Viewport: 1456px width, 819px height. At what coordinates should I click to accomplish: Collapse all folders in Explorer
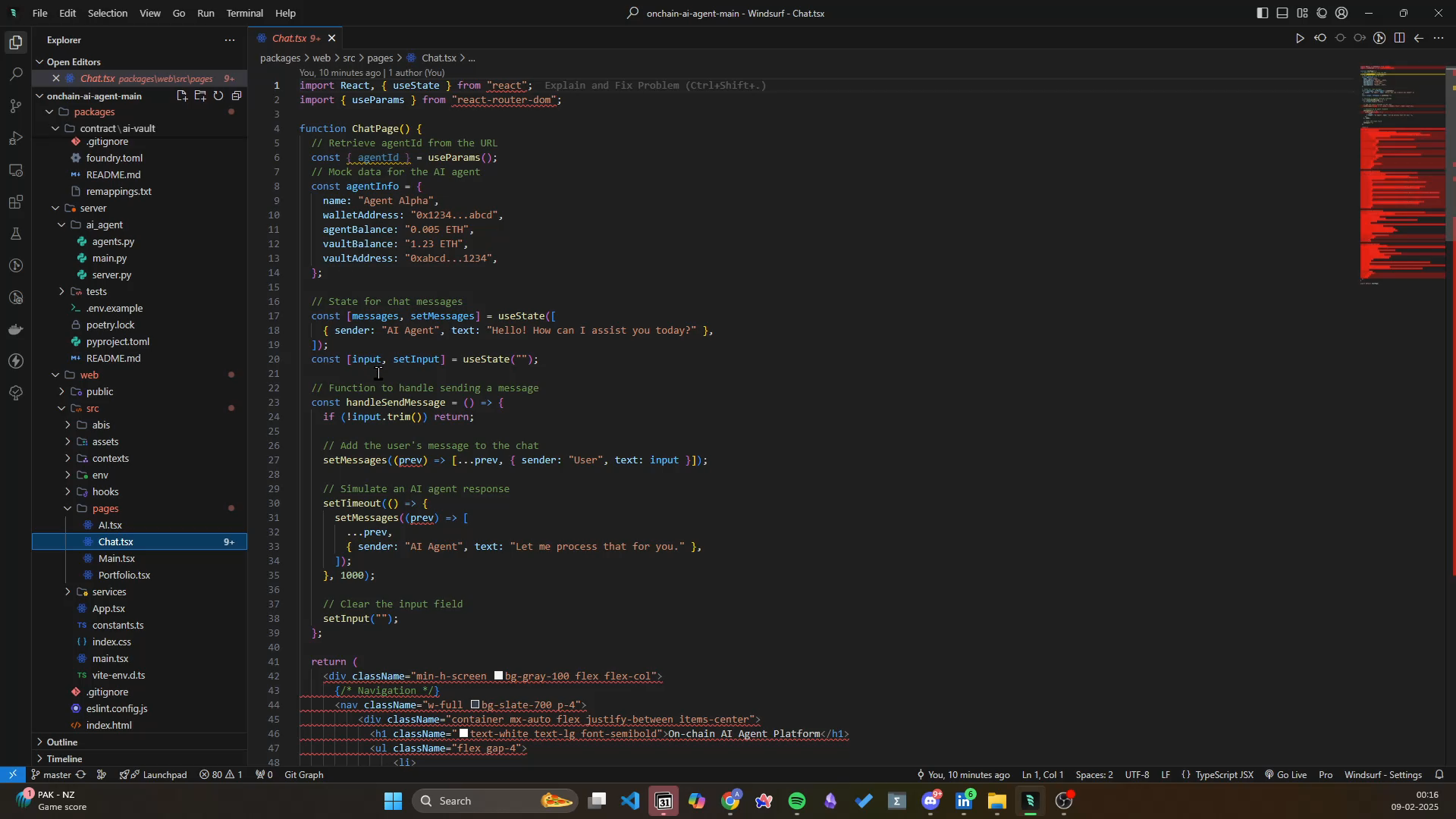(237, 96)
